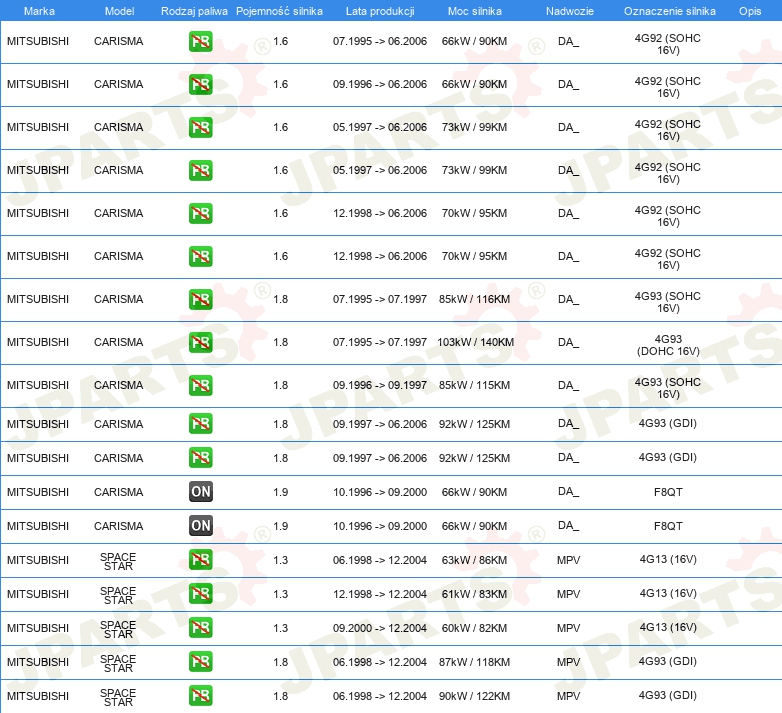The width and height of the screenshot is (782, 713).
Task: Click the Marka column header
Action: [39, 11]
